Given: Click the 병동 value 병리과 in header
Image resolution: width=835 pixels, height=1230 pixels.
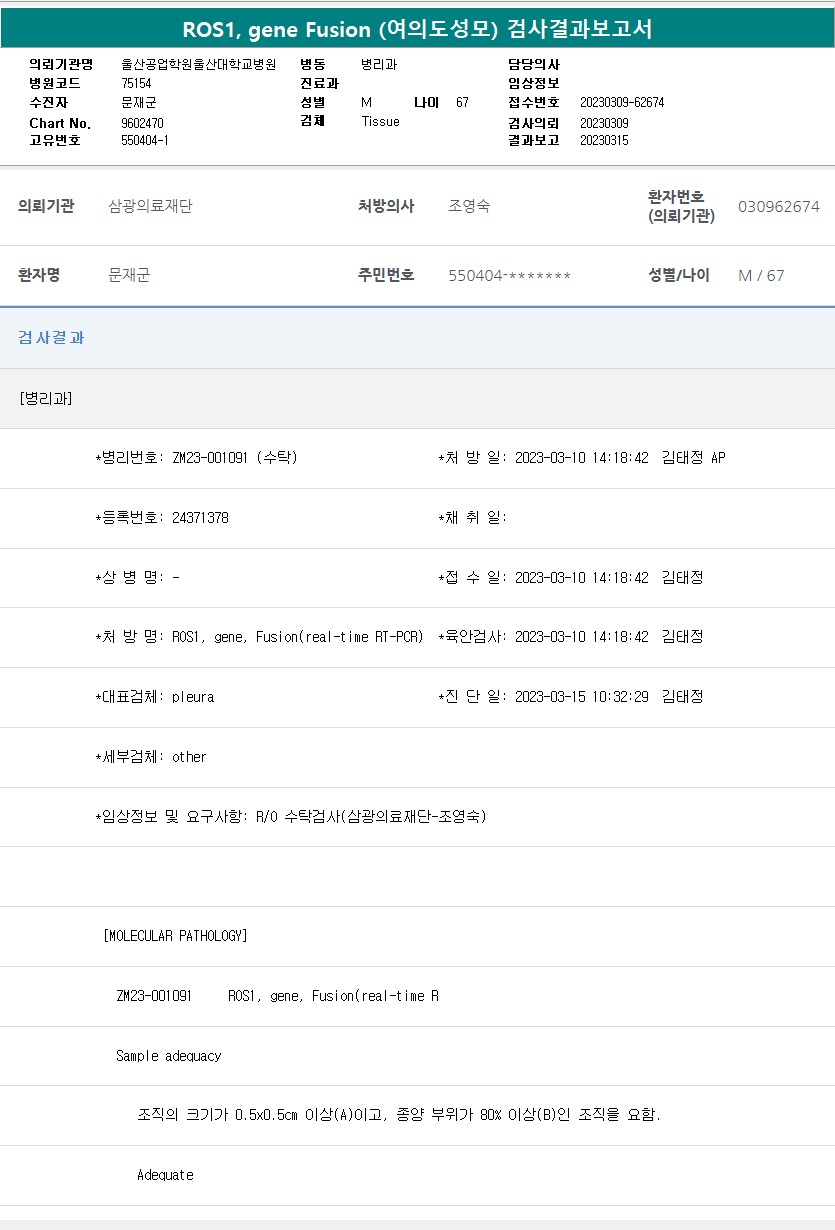Looking at the screenshot, I should coord(379,64).
